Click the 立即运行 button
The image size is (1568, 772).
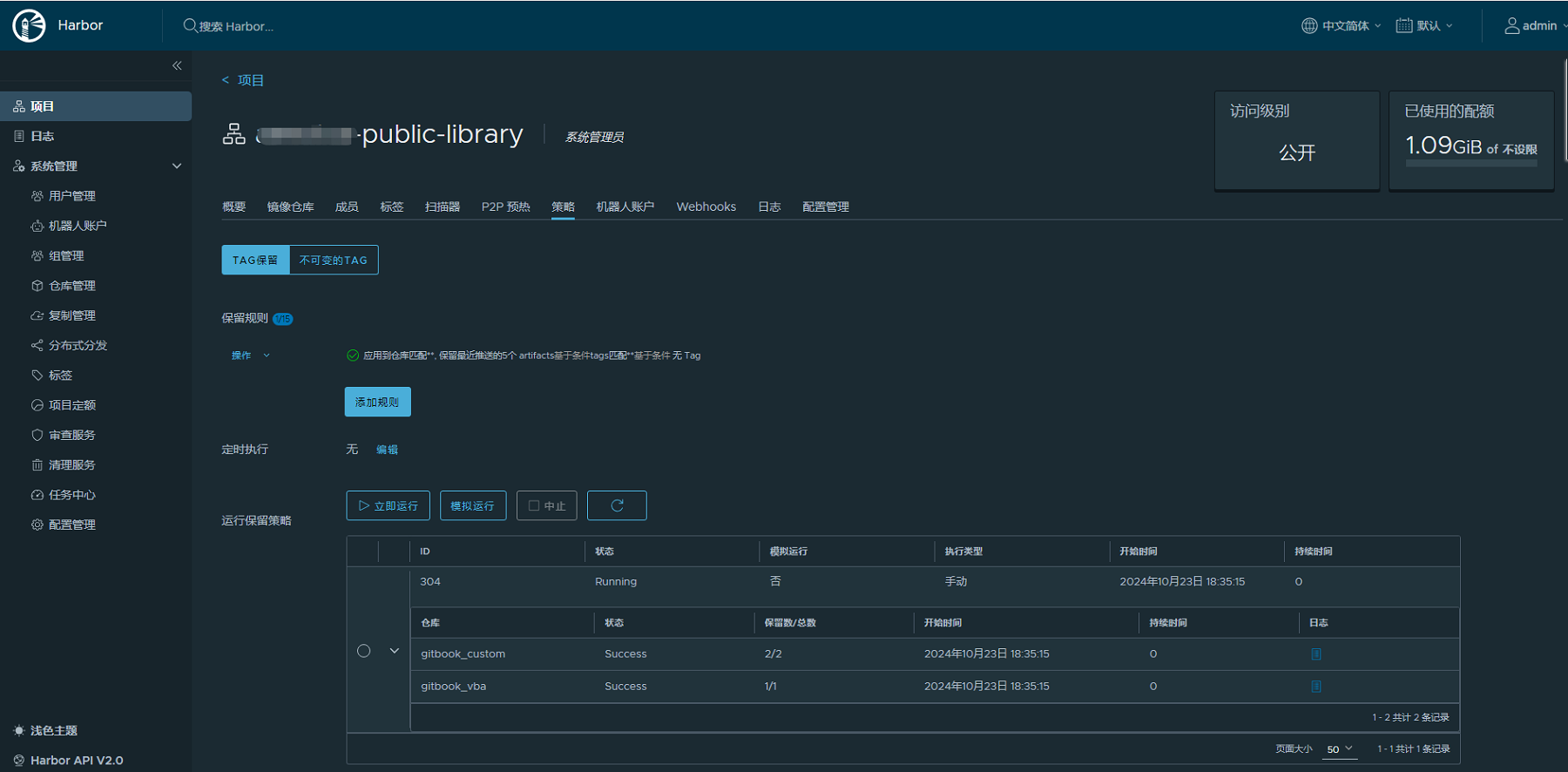coord(388,505)
